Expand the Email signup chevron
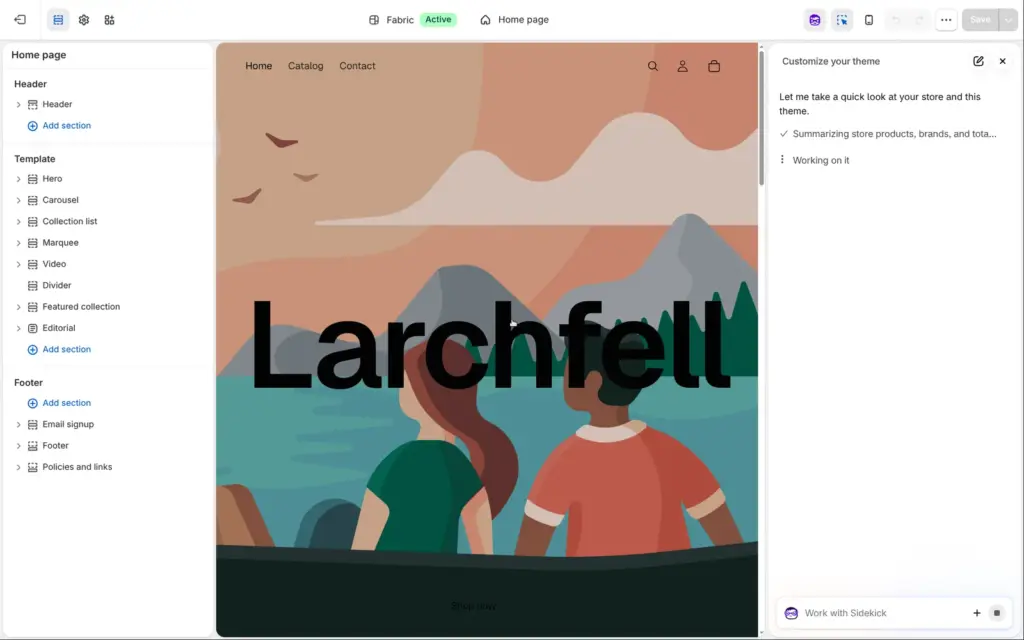This screenshot has width=1024, height=640. 18,424
